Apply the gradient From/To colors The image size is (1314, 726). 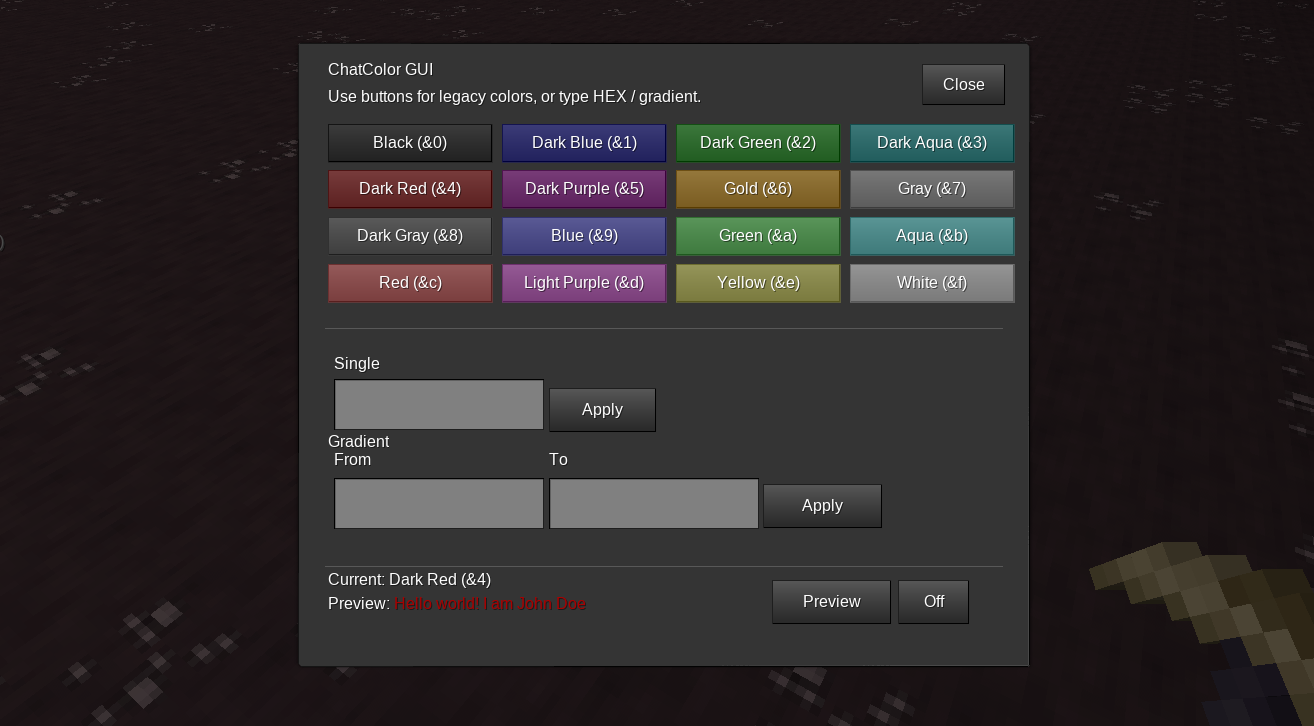(x=822, y=506)
